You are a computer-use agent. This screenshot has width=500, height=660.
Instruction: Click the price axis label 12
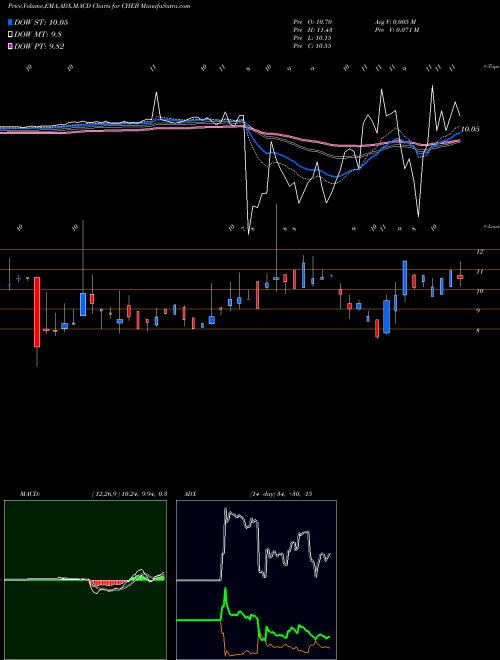pos(479,252)
